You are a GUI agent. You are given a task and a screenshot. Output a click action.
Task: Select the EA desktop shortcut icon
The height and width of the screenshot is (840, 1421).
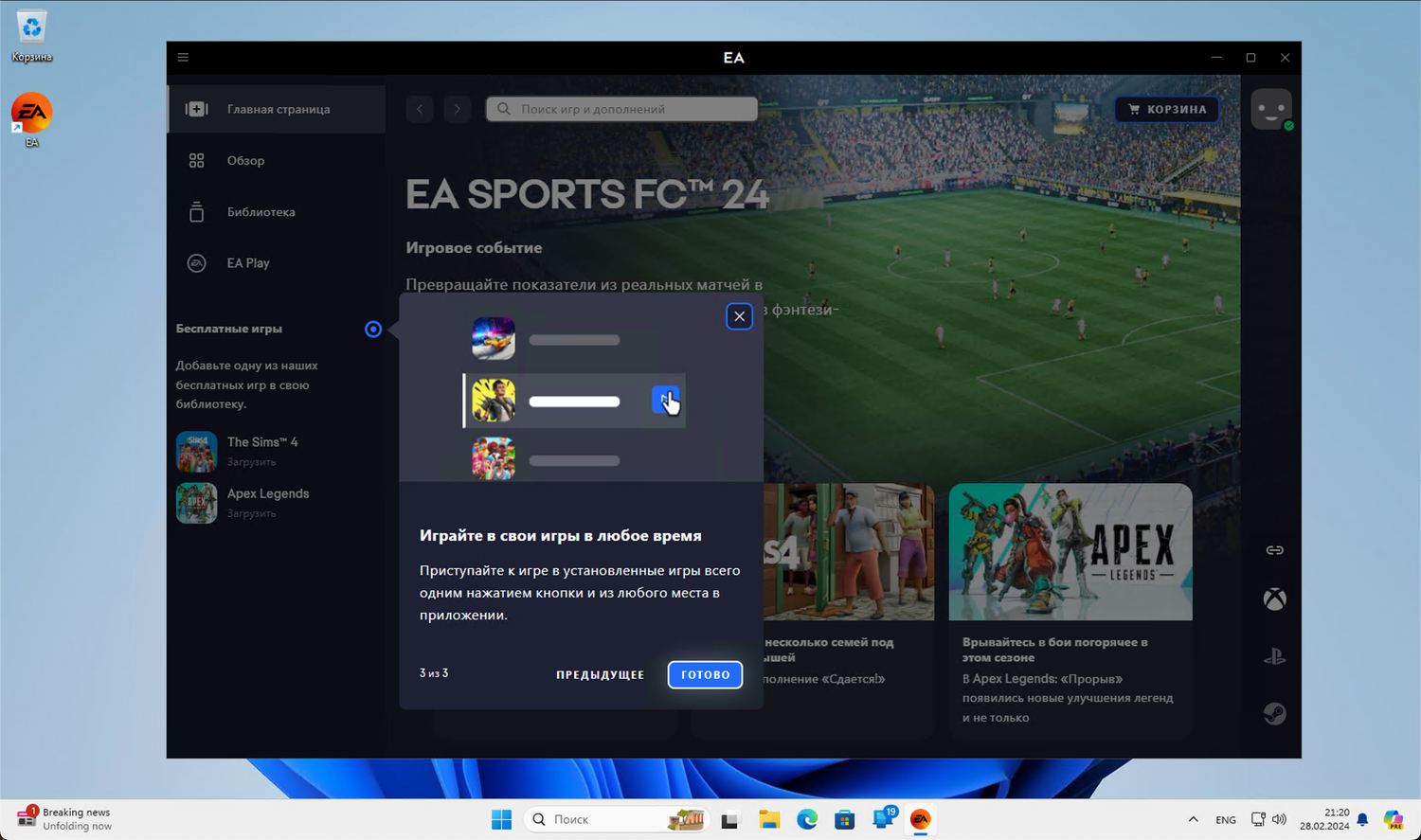coord(32,120)
